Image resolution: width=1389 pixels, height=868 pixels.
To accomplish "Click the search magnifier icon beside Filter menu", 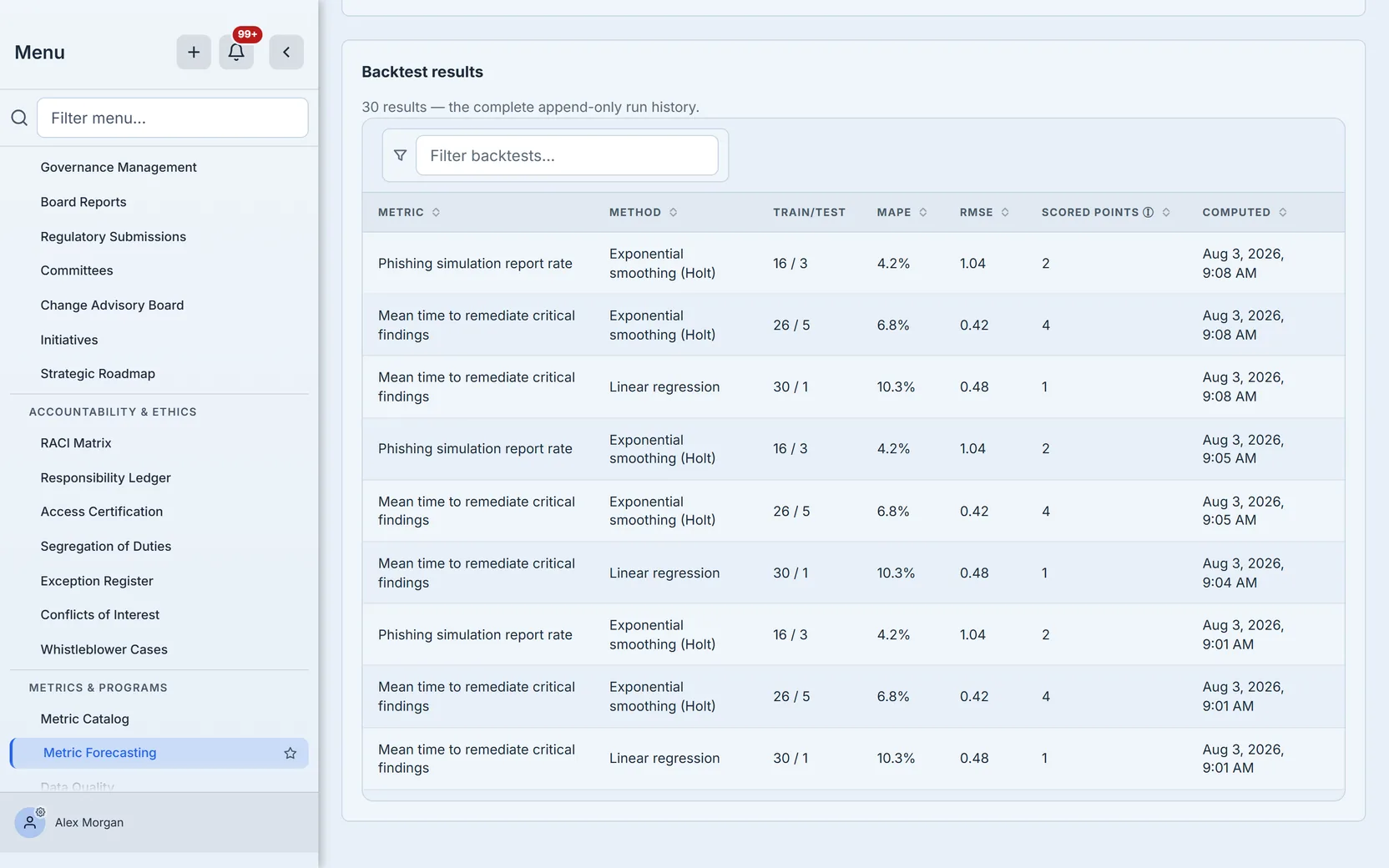I will tap(19, 118).
